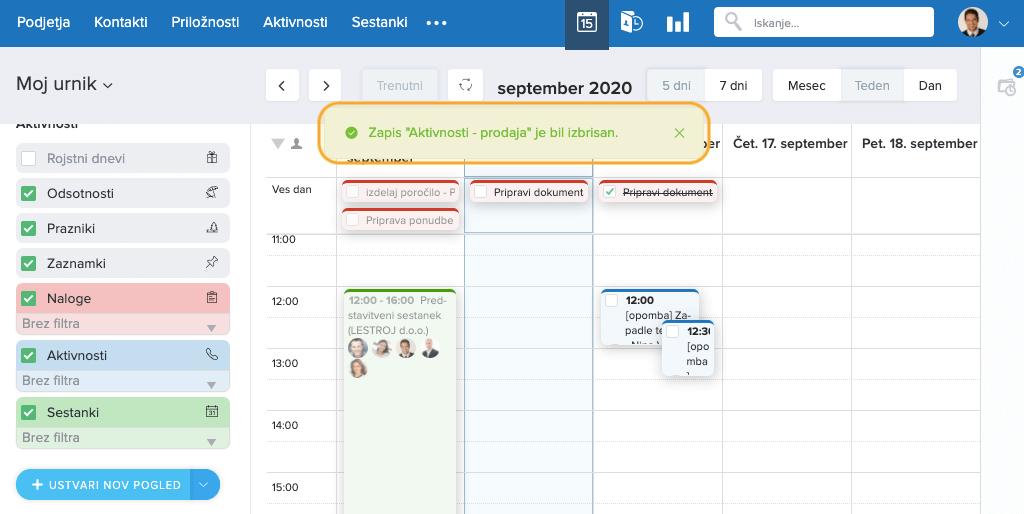Check the izdelaj poročilo task box
Viewport: 1024px width, 514px height.
(x=353, y=192)
